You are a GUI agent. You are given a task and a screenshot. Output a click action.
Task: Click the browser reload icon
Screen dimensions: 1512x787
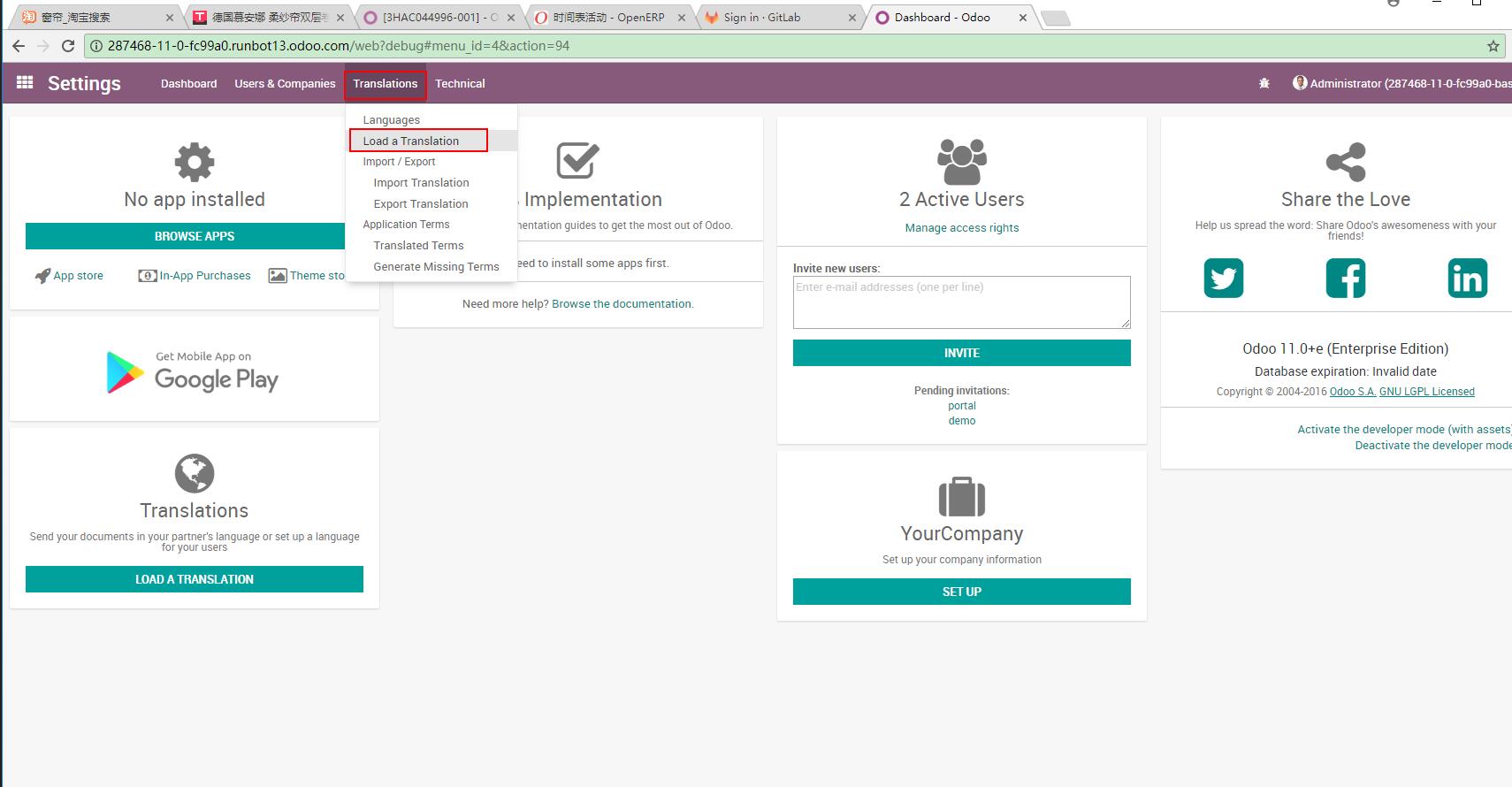coord(68,46)
